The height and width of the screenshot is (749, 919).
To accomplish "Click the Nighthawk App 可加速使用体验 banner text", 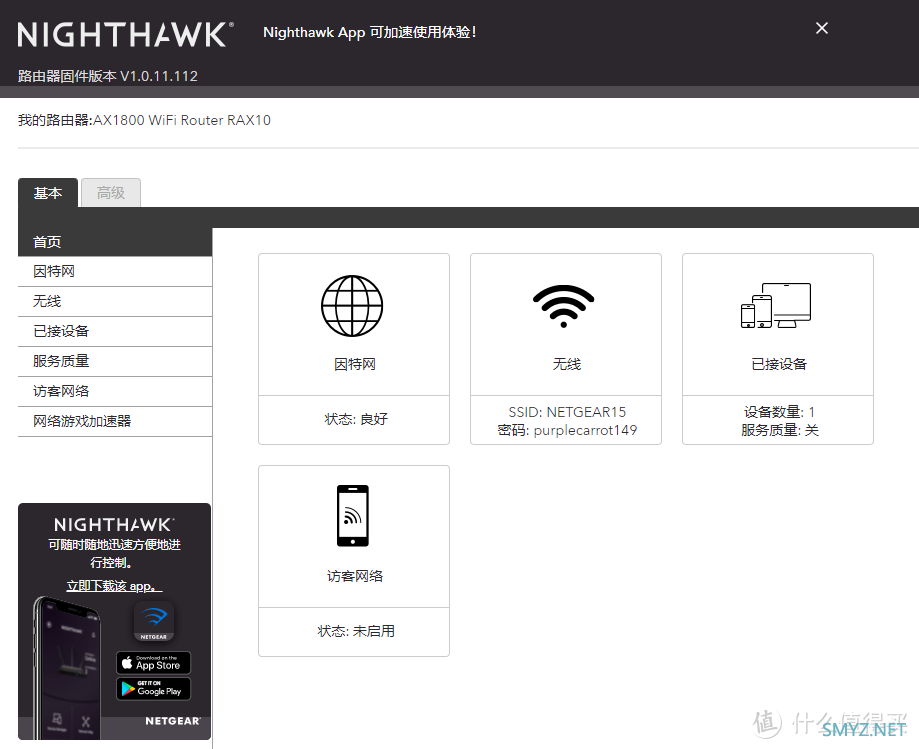I will pyautogui.click(x=370, y=32).
